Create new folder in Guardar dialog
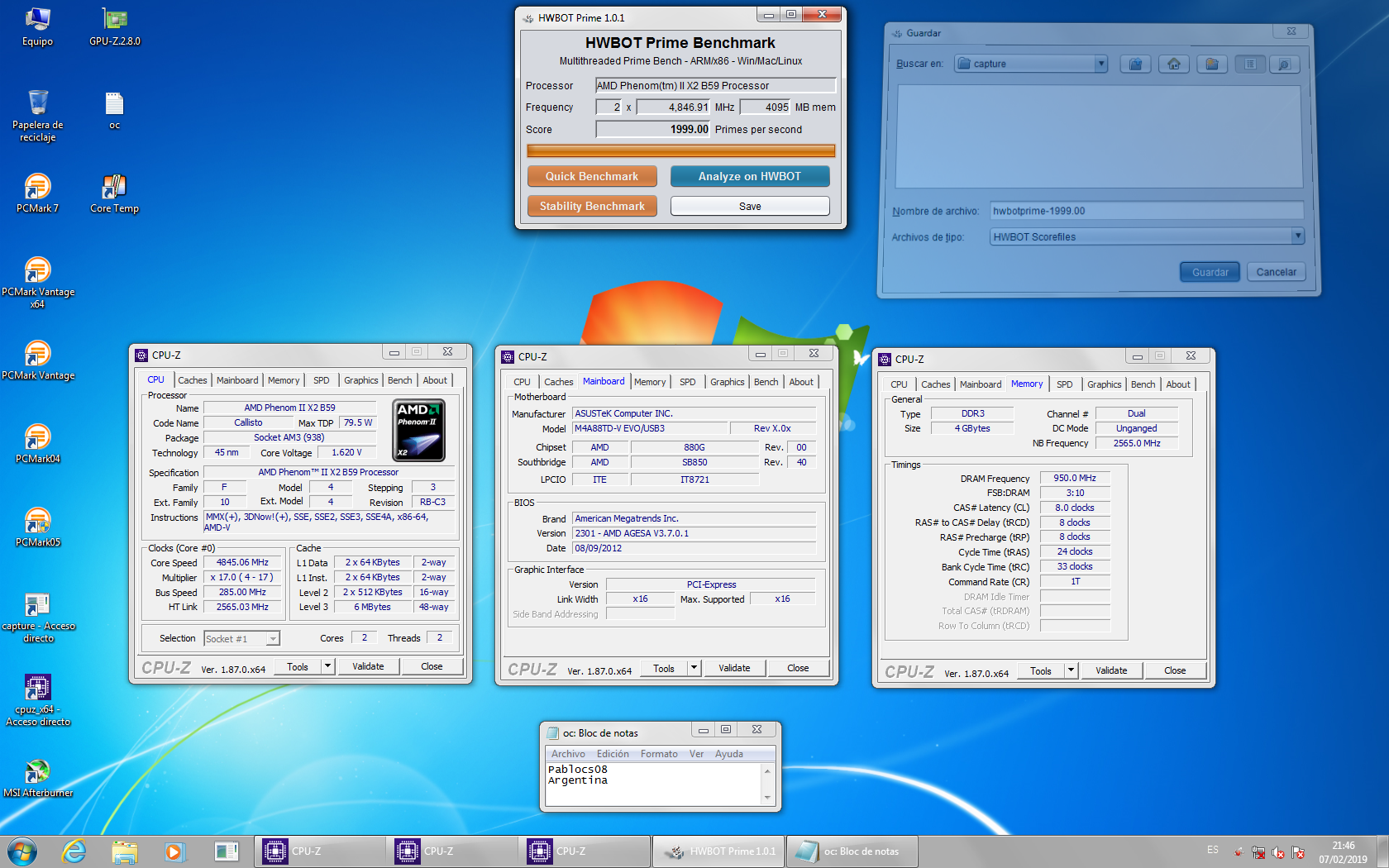The width and height of the screenshot is (1389, 868). (1212, 64)
